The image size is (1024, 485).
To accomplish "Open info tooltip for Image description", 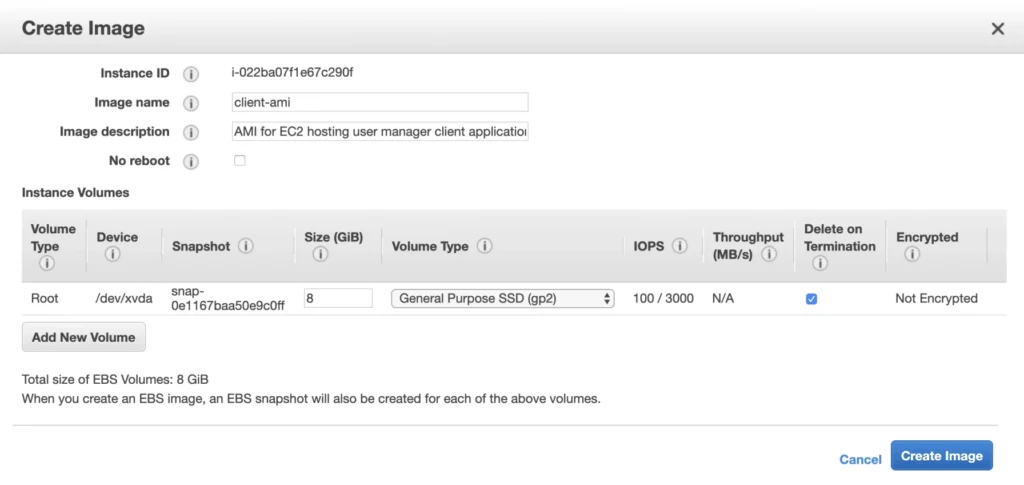I will (x=190, y=133).
